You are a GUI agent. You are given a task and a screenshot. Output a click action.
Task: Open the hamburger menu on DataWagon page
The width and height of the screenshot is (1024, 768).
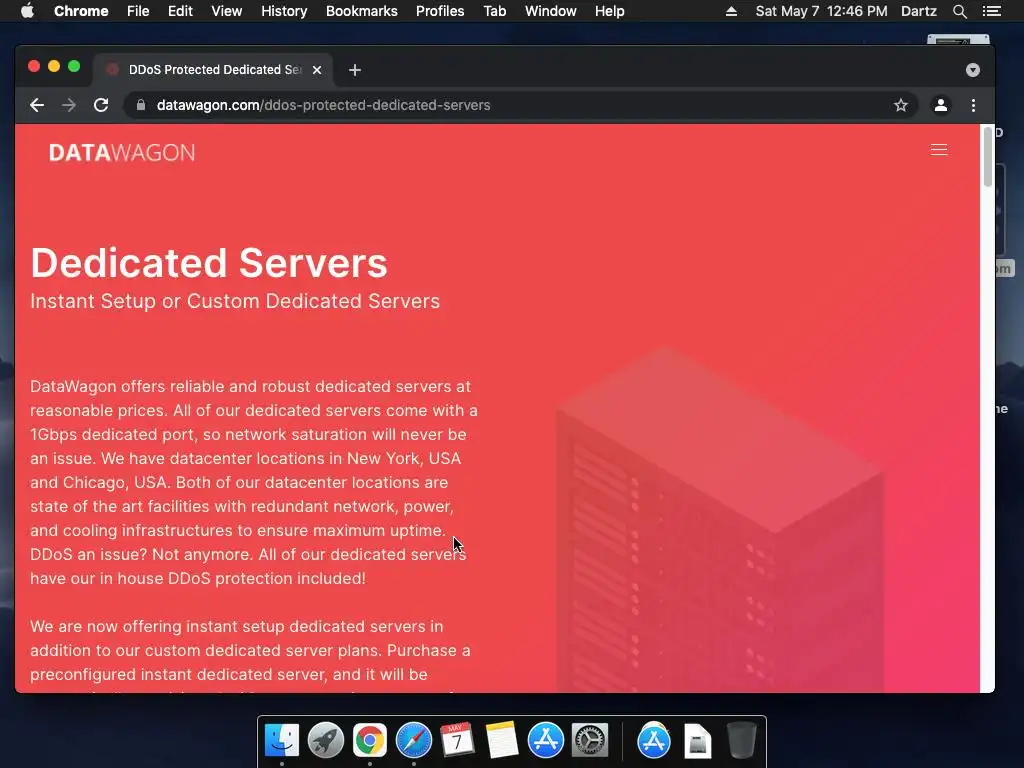(x=938, y=150)
